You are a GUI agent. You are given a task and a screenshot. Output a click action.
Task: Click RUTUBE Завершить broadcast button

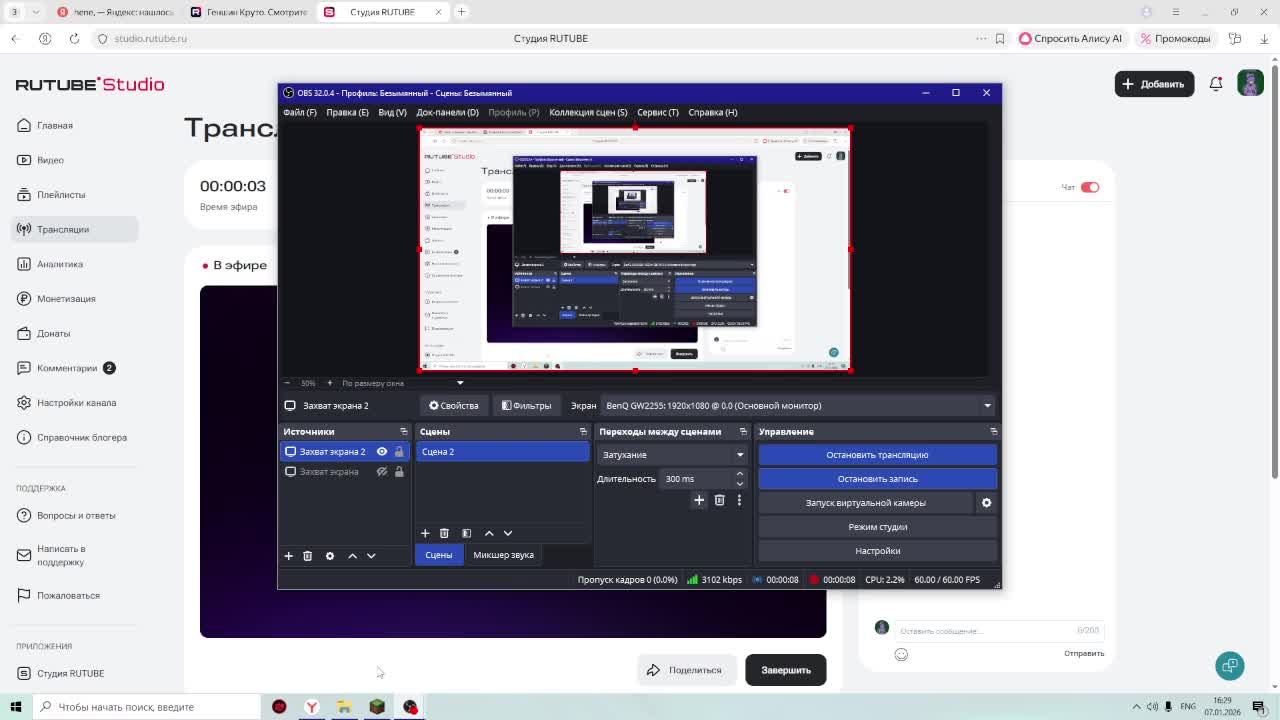tap(785, 670)
